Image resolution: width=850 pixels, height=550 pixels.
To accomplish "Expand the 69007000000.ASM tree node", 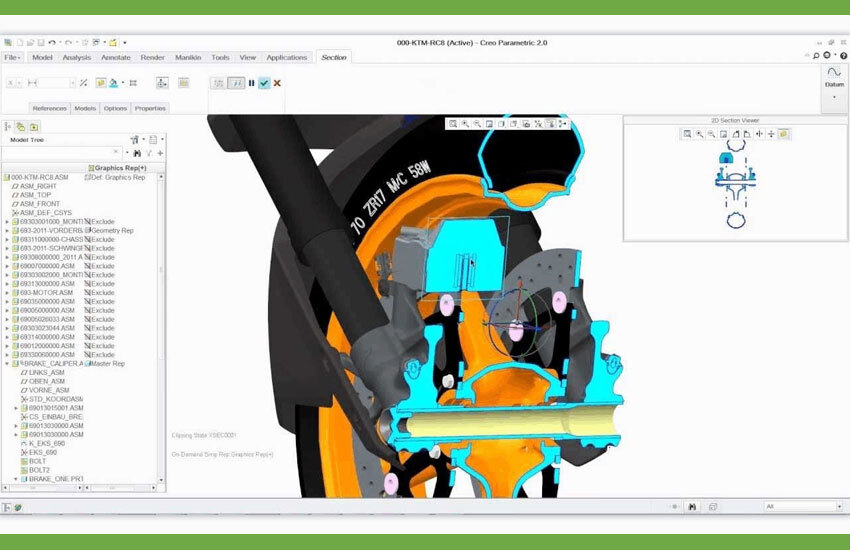I will tap(7, 266).
